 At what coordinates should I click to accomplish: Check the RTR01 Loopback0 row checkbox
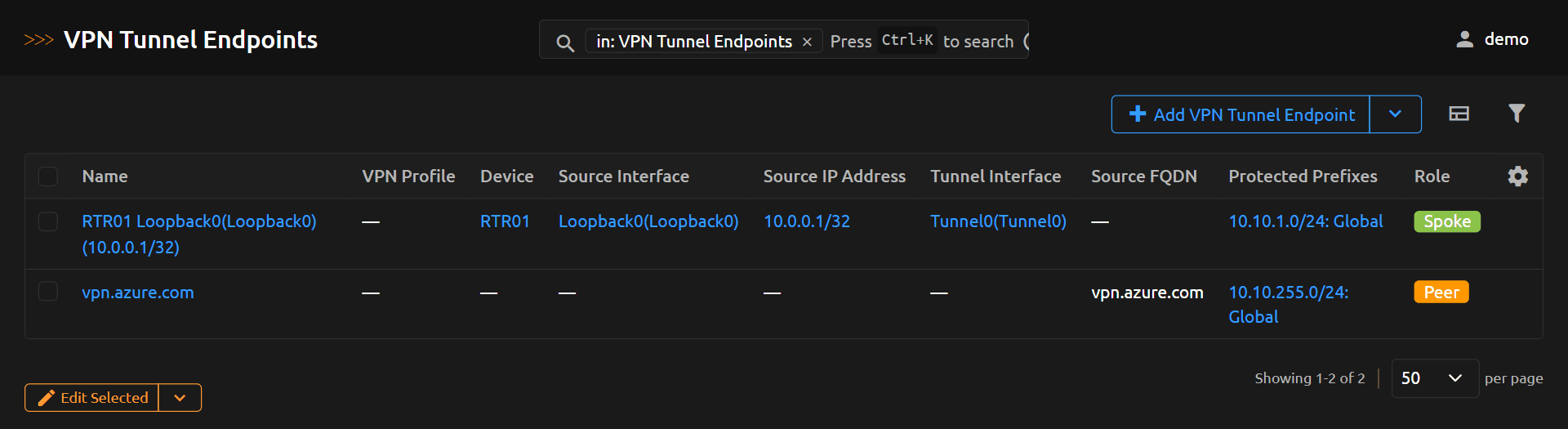[48, 221]
